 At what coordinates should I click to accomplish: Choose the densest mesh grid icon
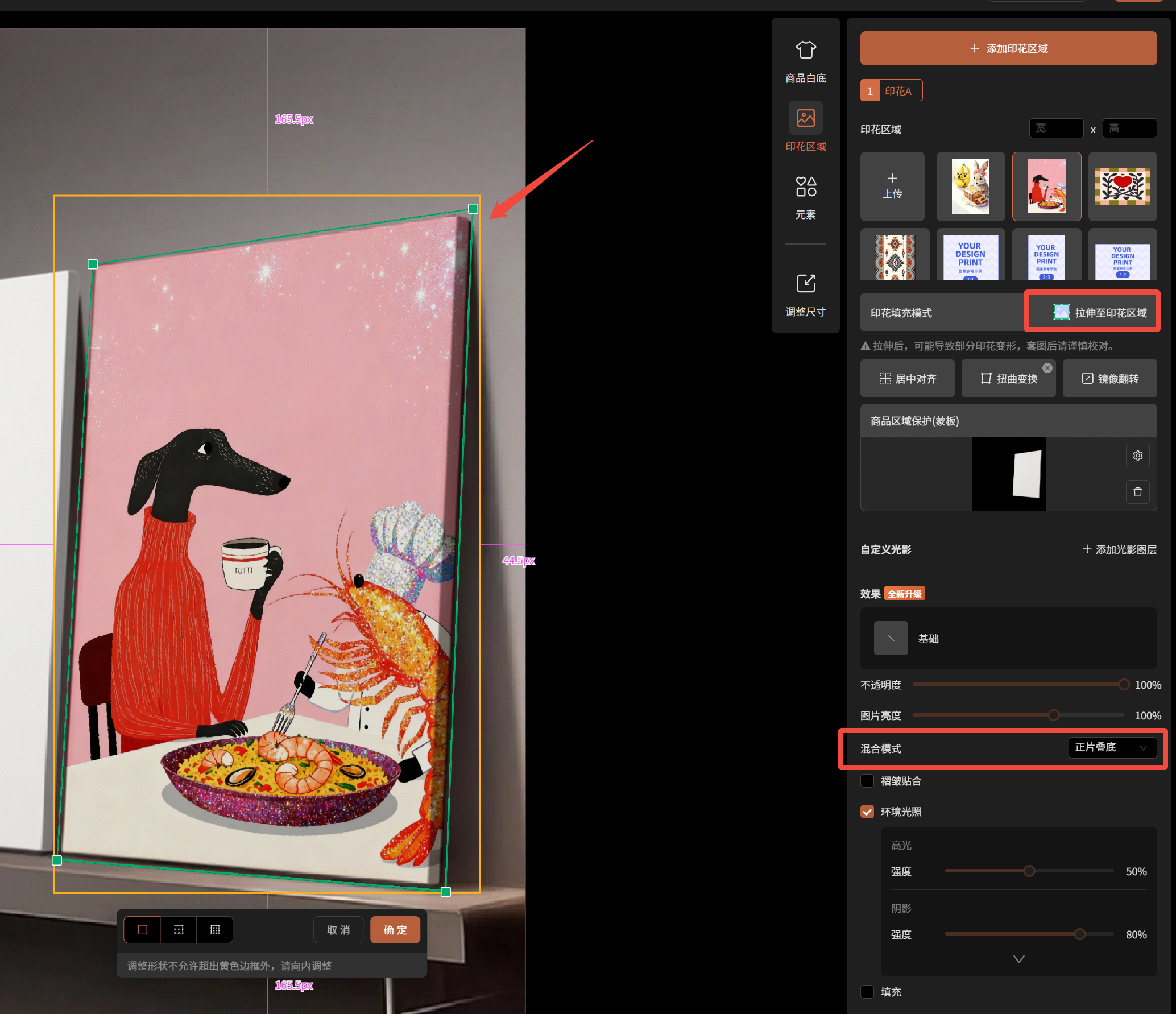coord(215,929)
